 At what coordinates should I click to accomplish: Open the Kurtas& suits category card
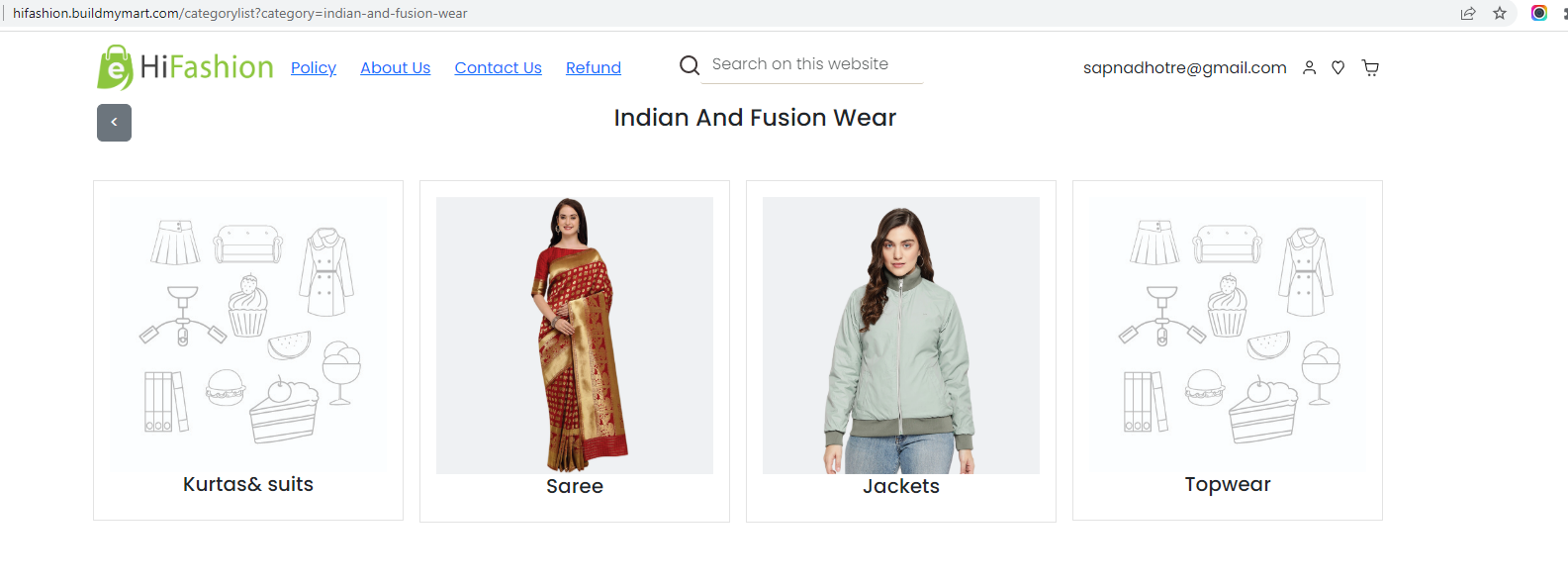tap(248, 350)
